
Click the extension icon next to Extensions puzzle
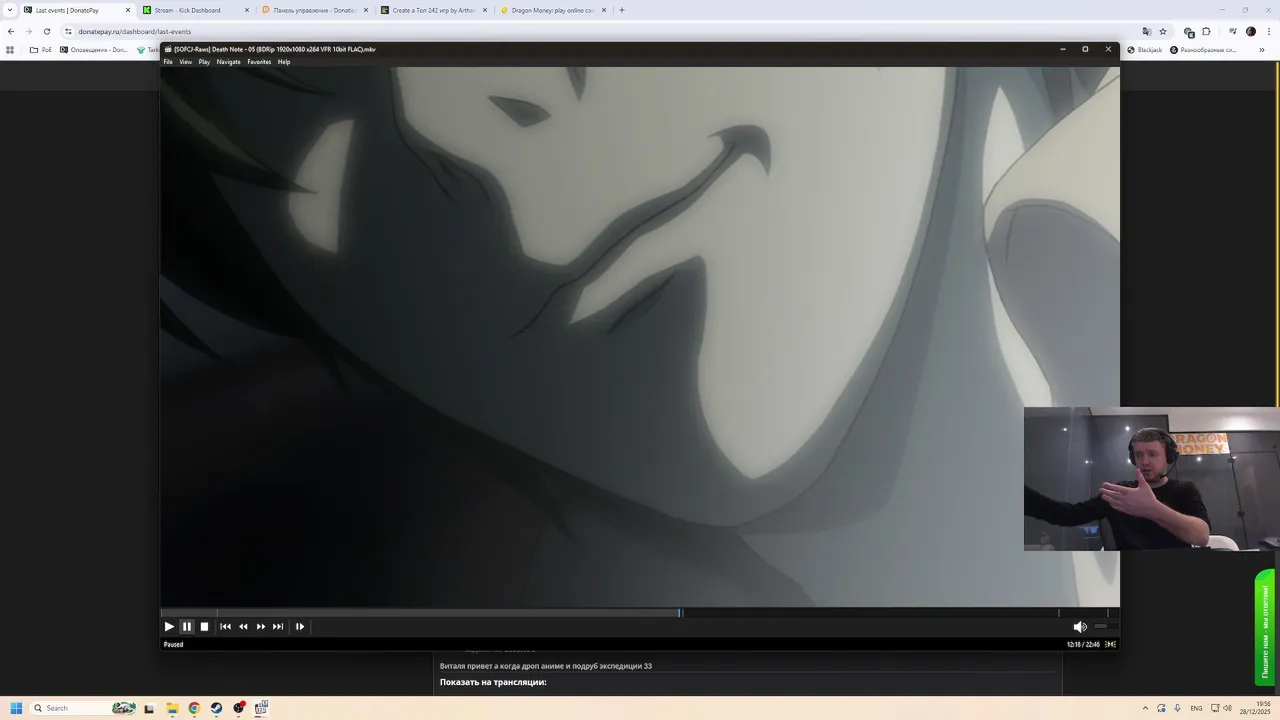click(x=1189, y=31)
